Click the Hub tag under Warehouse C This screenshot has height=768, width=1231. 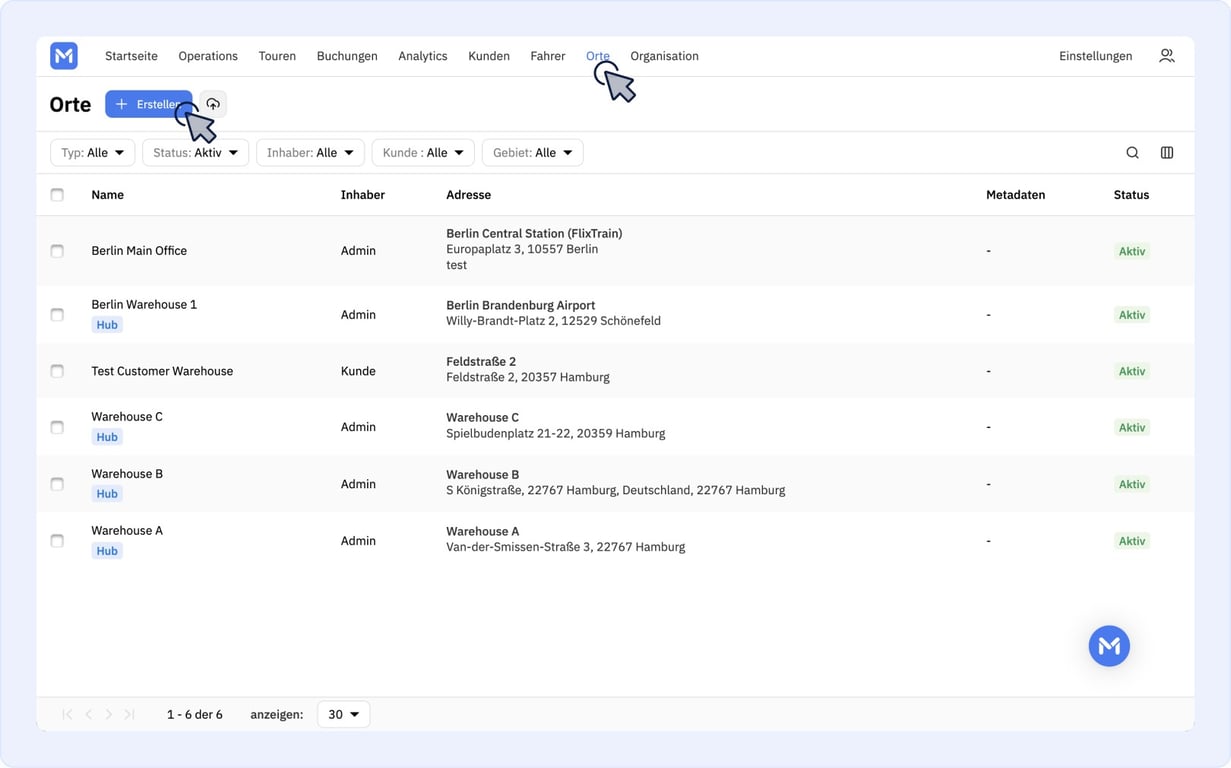[x=107, y=437]
